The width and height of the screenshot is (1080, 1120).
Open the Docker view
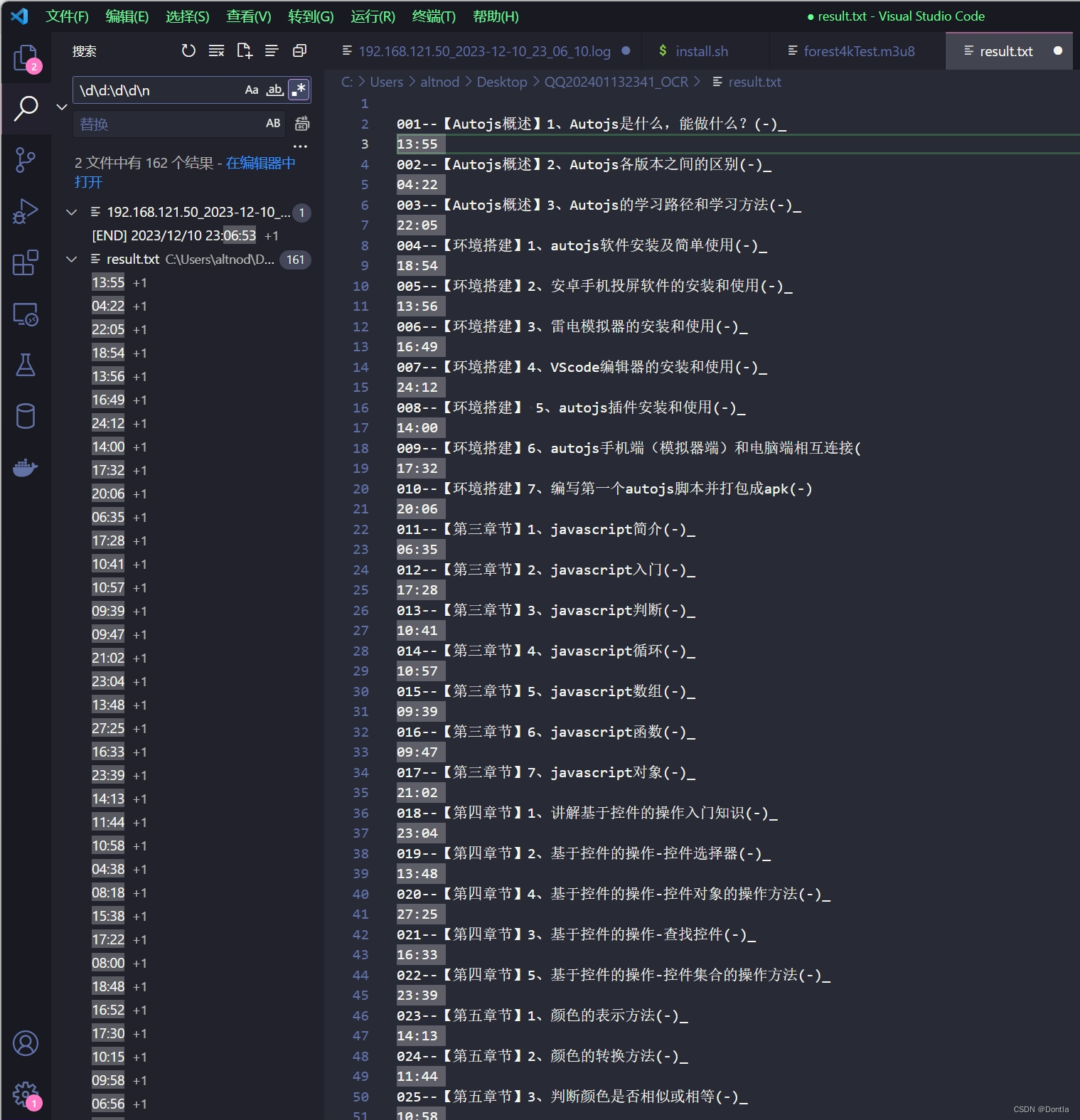26,468
